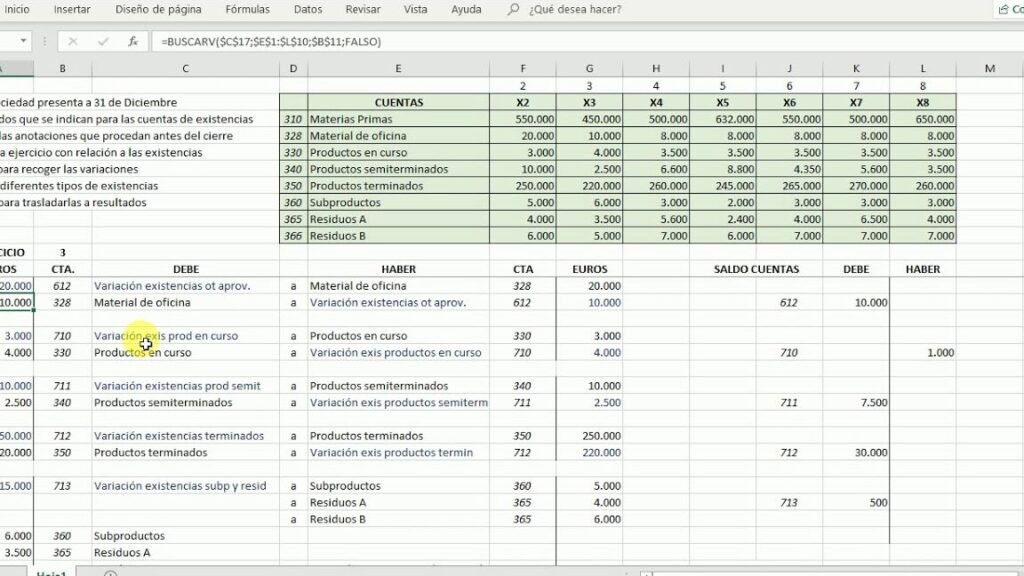
Task: Click saldo value 1.000 in HABER column
Action: [923, 353]
